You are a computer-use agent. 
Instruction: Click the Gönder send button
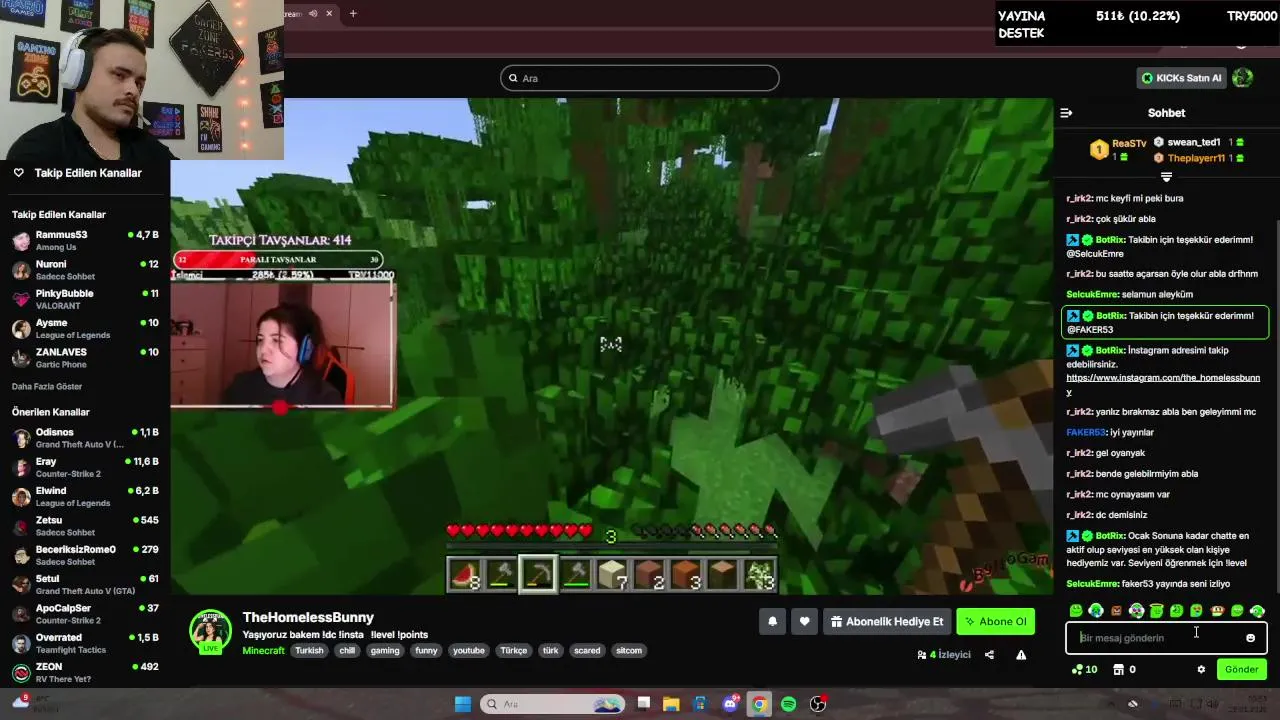[x=1242, y=669]
